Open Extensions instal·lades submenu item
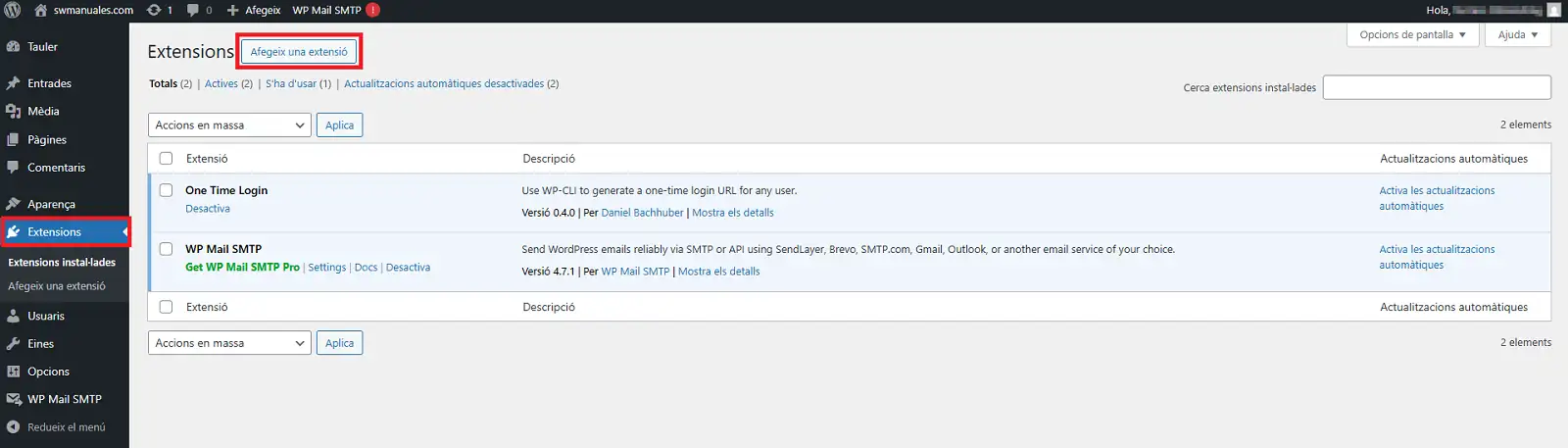Viewport: 1568px width, 448px height. click(62, 263)
